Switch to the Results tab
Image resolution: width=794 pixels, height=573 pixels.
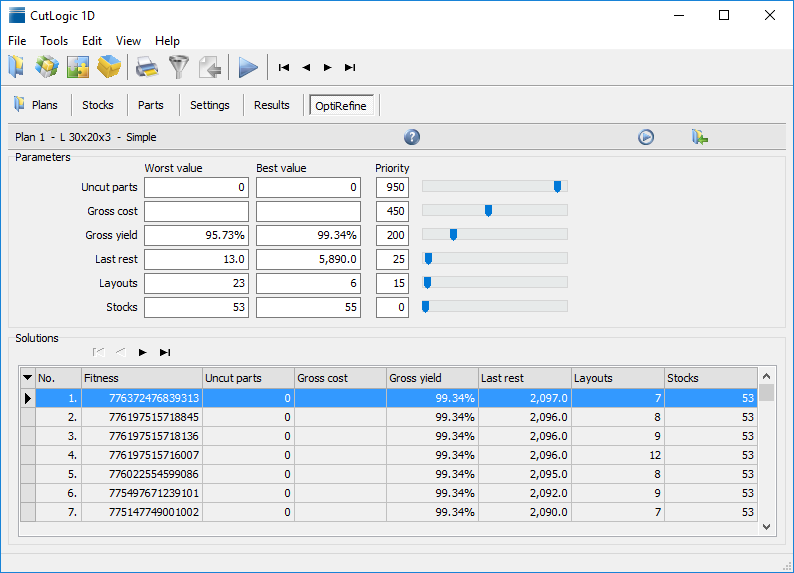pos(272,105)
